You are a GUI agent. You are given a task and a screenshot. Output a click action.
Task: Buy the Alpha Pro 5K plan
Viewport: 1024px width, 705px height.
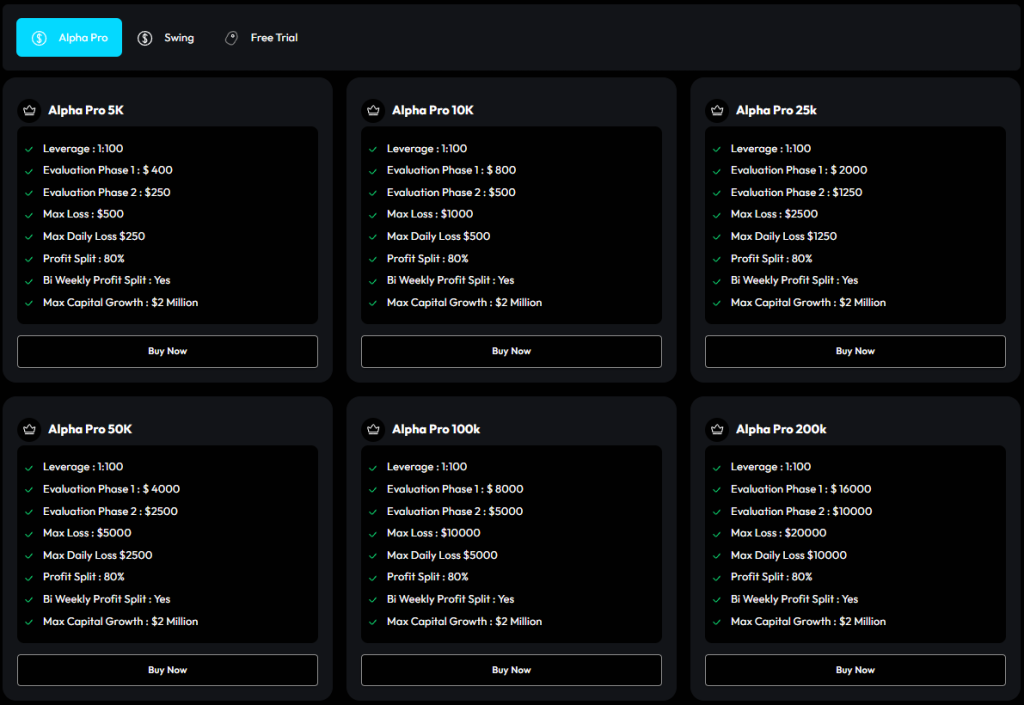(167, 351)
